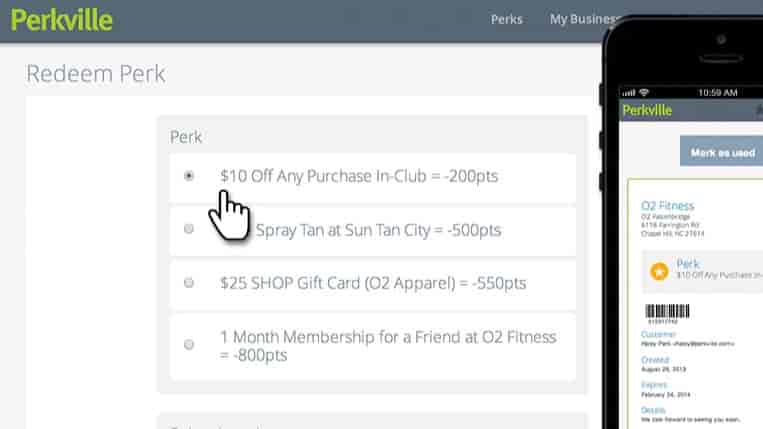This screenshot has width=763, height=429.
Task: Tap the Perk link in phone voucher
Action: pyautogui.click(x=688, y=264)
